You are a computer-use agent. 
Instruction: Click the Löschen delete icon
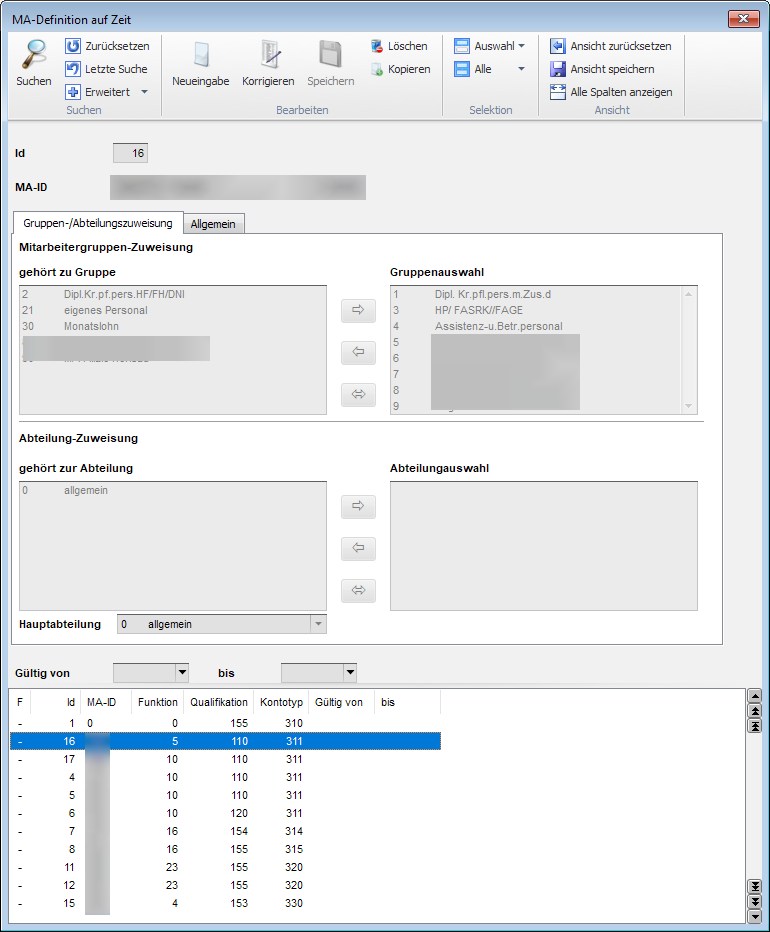tap(376, 46)
